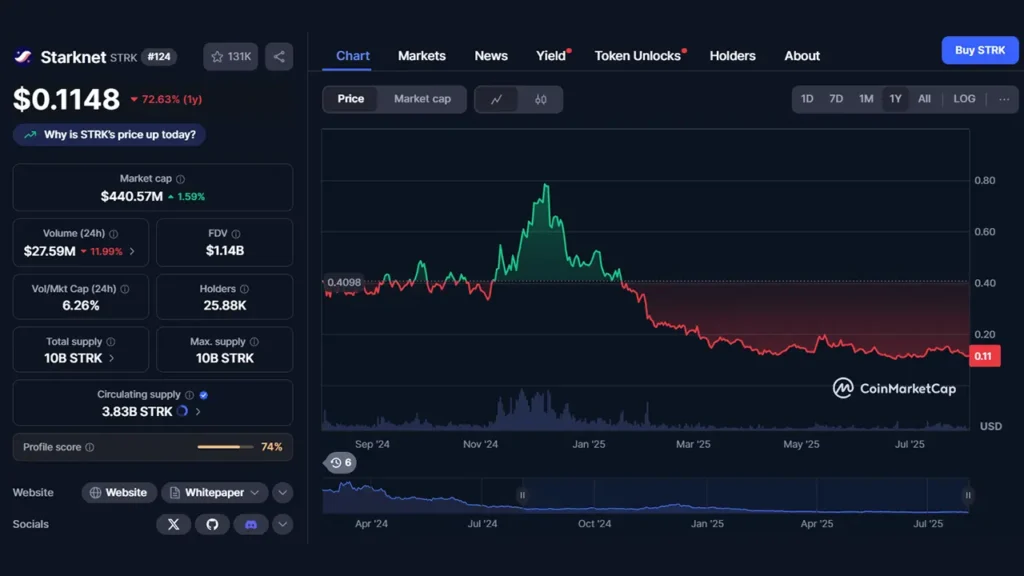Show info for Vol/Mkt Cap (24h)
Viewport: 1024px width, 576px height.
coord(125,289)
